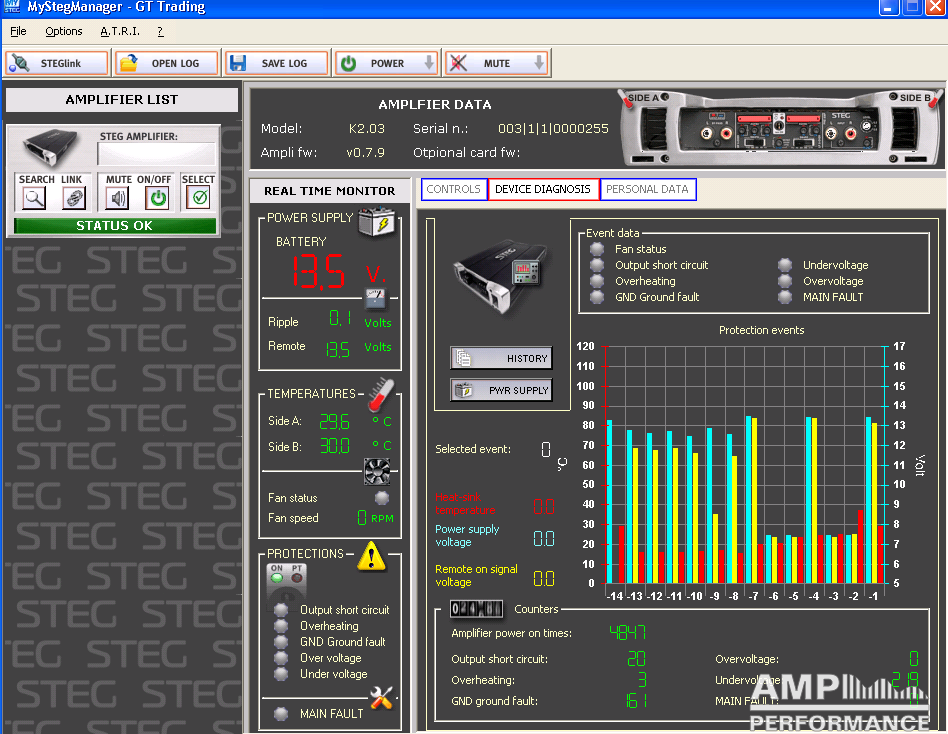Save the log using SAVE LOG
The width and height of the screenshot is (948, 734).
point(275,63)
